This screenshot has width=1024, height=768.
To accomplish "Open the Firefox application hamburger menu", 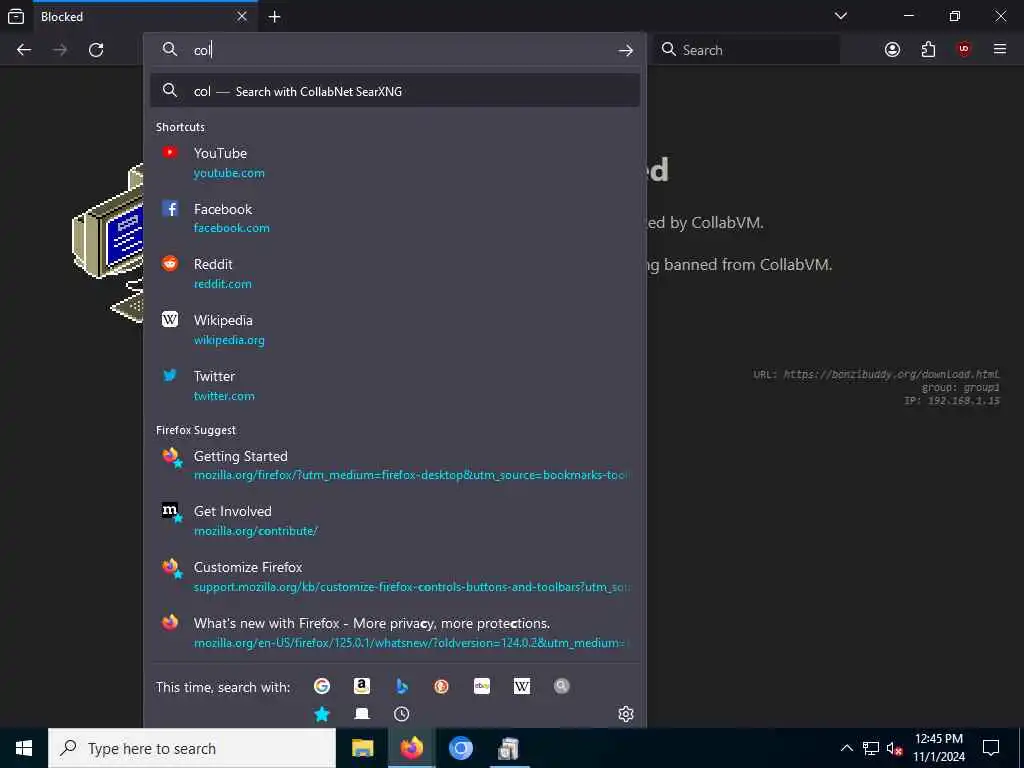I will [1000, 50].
